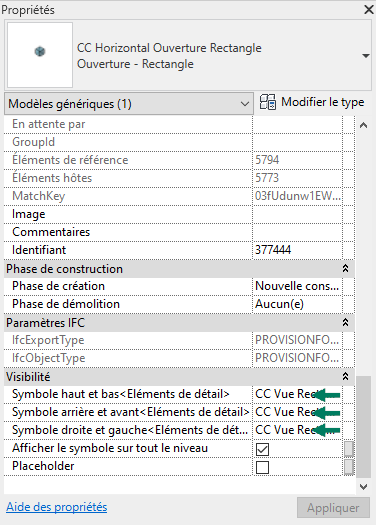Select the Phase de création value

coord(297,286)
